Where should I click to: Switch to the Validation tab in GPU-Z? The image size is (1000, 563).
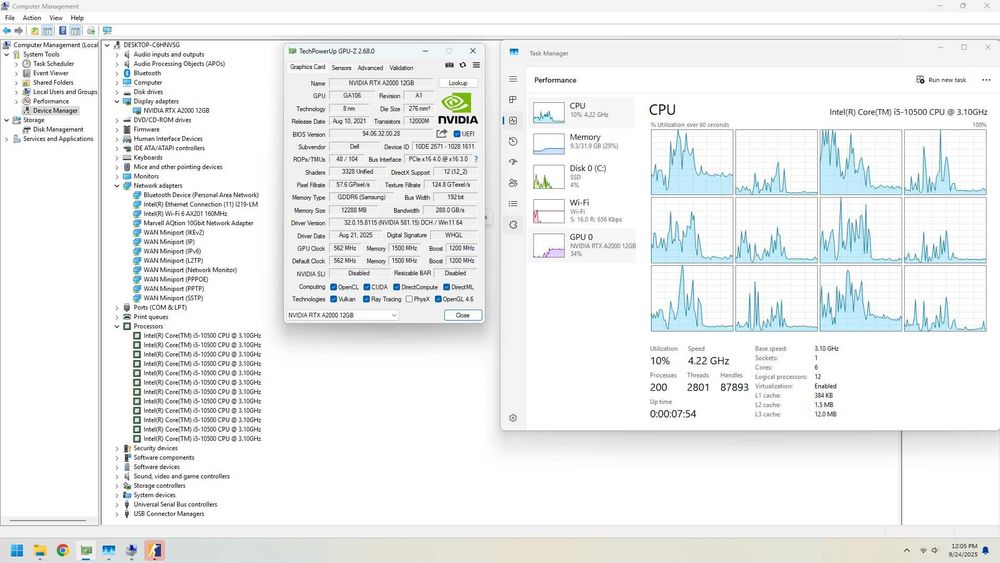(401, 68)
